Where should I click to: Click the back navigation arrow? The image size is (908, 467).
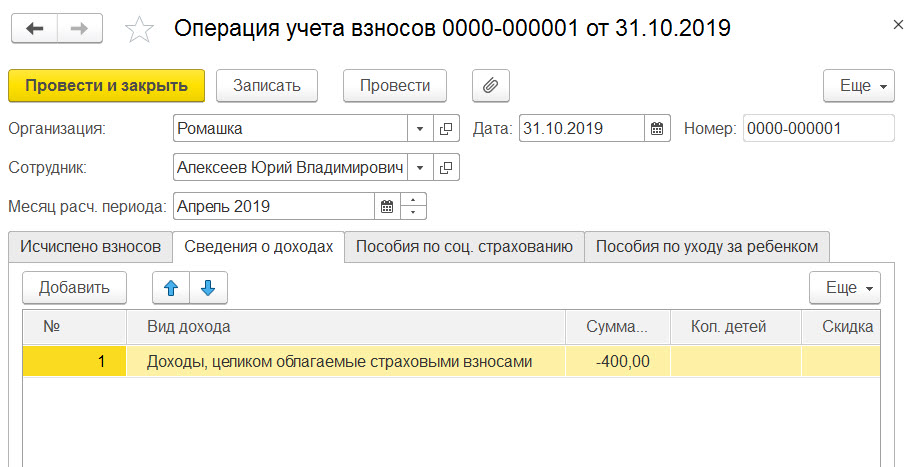35,28
